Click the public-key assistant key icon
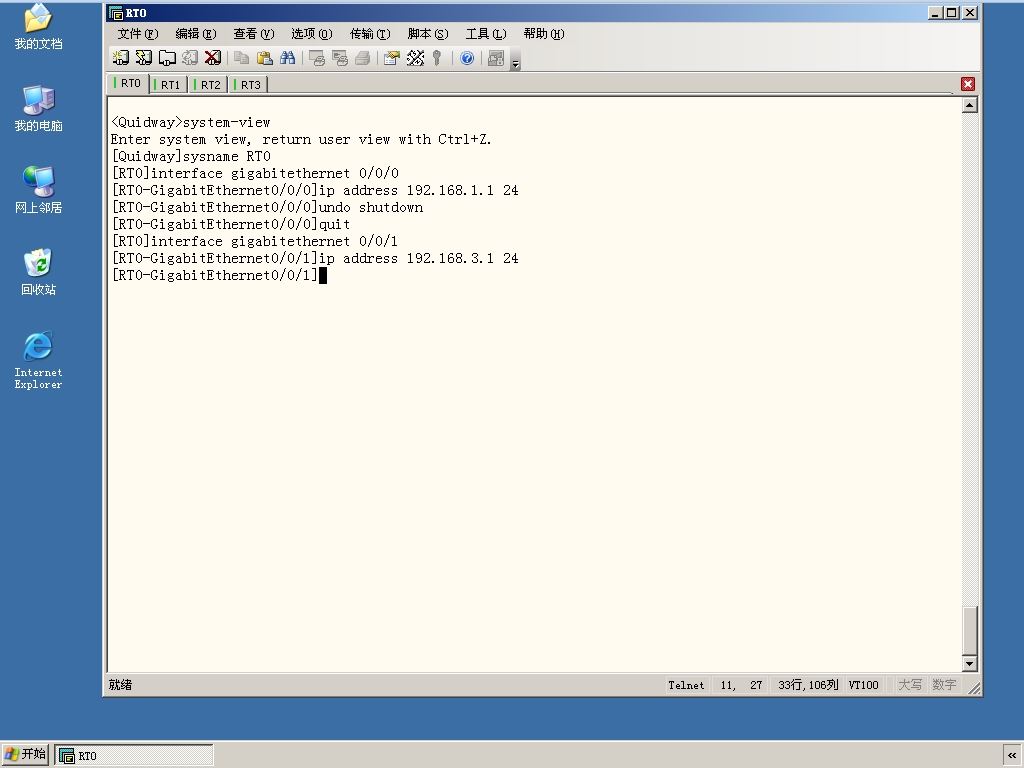Screen dimensions: 1024x768 [437, 58]
